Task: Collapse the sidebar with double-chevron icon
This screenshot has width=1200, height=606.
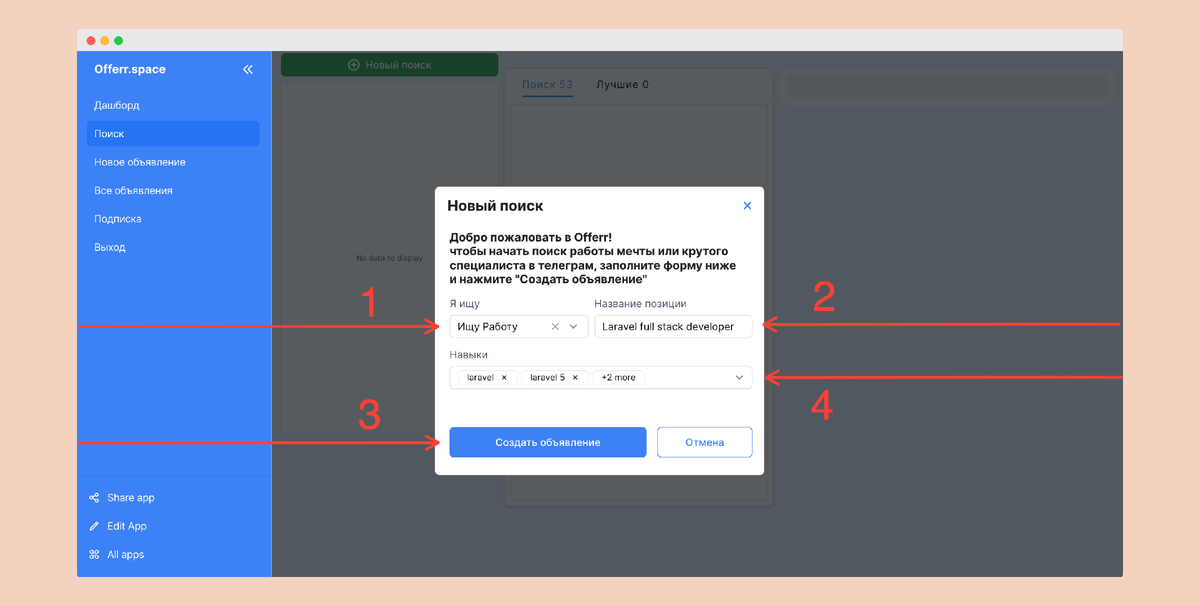Action: pyautogui.click(x=248, y=70)
